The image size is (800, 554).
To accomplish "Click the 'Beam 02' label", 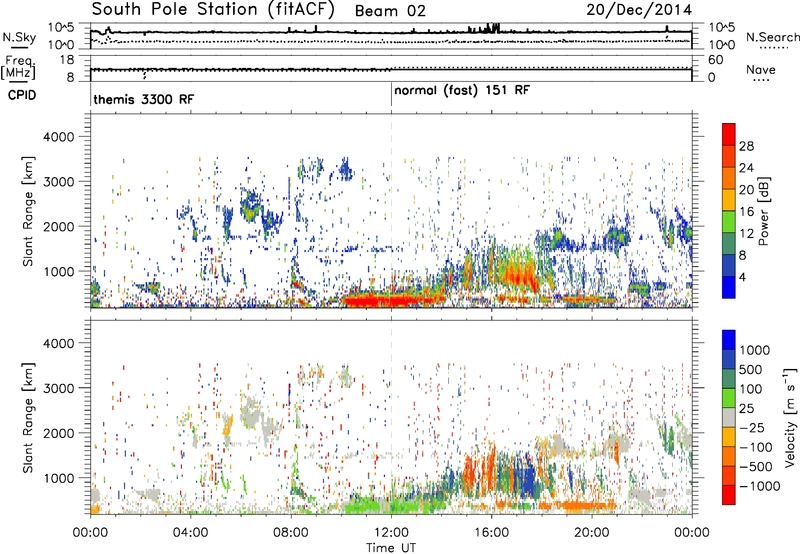I will click(390, 11).
